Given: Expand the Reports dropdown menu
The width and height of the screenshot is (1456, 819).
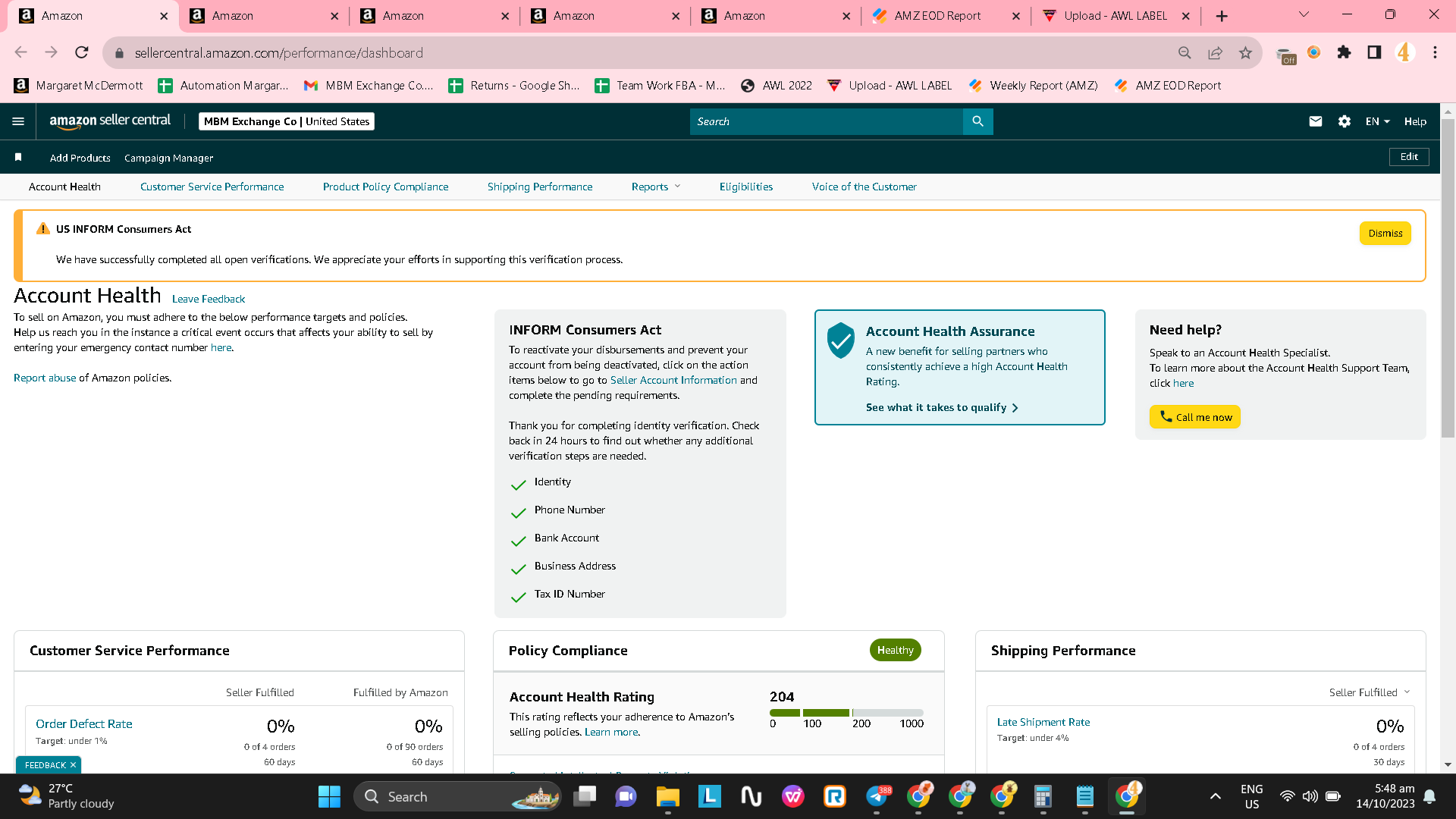Looking at the screenshot, I should pyautogui.click(x=656, y=187).
